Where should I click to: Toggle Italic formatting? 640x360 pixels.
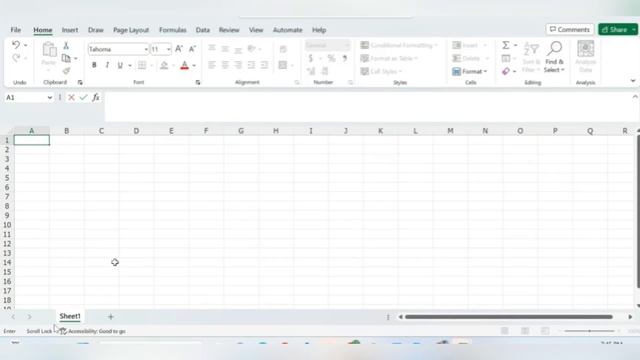[x=107, y=65]
